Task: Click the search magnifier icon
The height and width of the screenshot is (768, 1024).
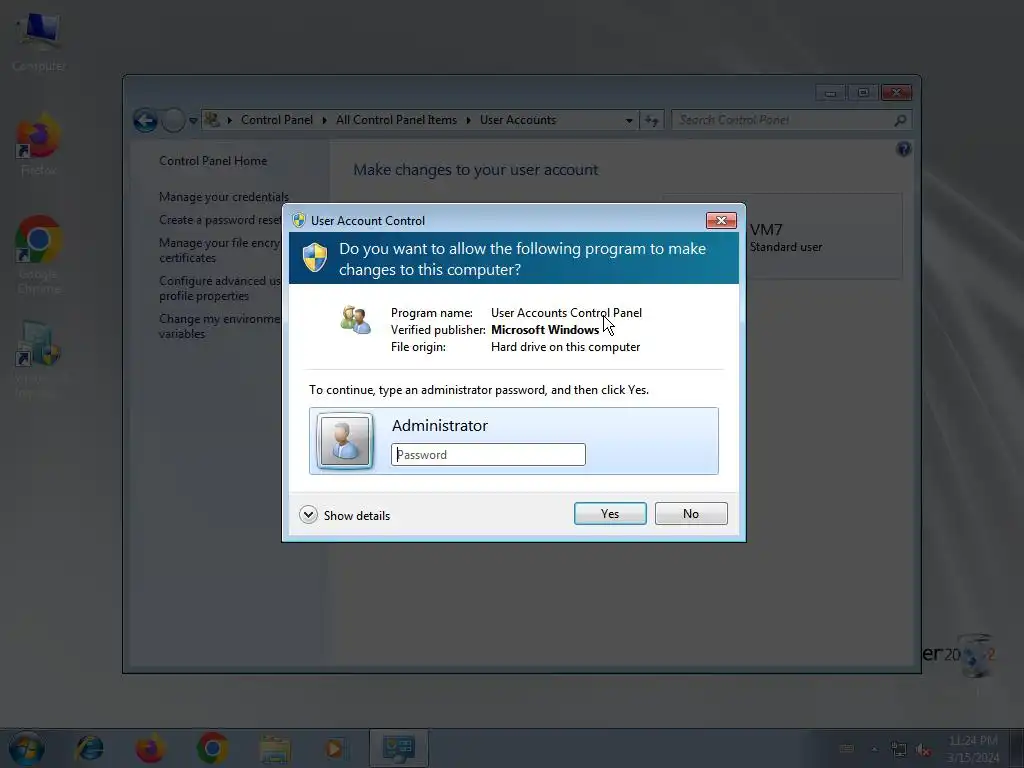Action: coord(900,120)
